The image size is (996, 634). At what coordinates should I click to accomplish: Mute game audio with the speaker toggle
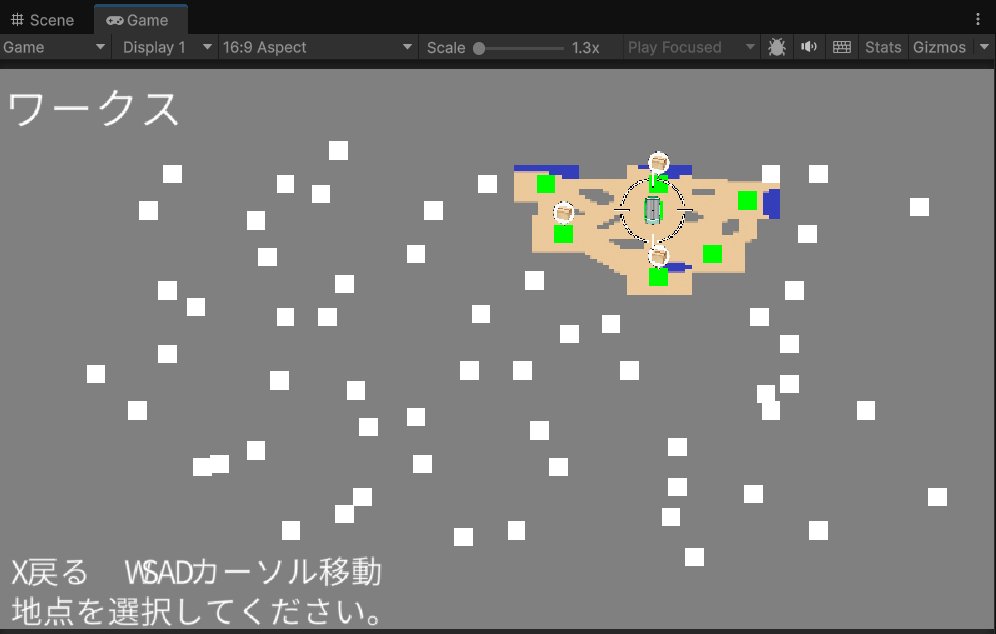pos(809,47)
